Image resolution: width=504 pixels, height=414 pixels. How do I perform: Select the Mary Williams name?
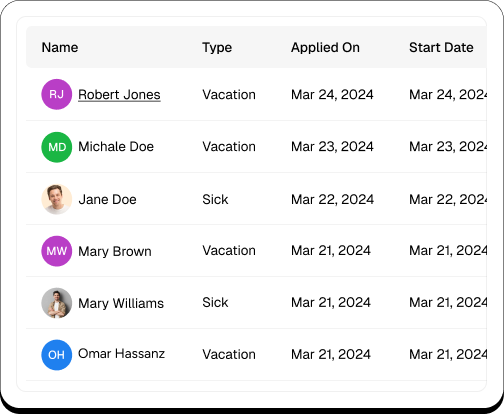pyautogui.click(x=121, y=303)
